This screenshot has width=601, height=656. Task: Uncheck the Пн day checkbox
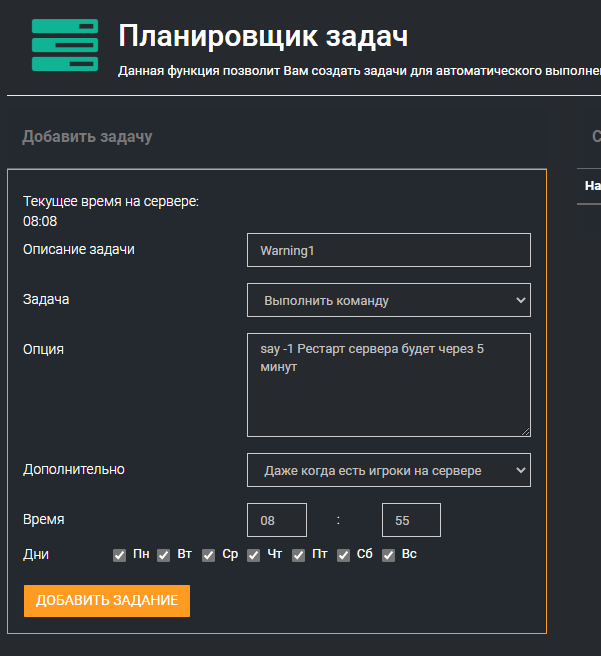[x=120, y=555]
